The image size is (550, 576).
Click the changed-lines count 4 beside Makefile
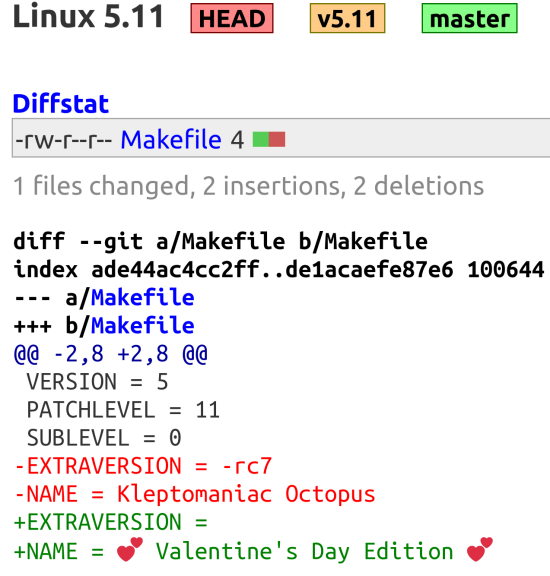point(237,140)
